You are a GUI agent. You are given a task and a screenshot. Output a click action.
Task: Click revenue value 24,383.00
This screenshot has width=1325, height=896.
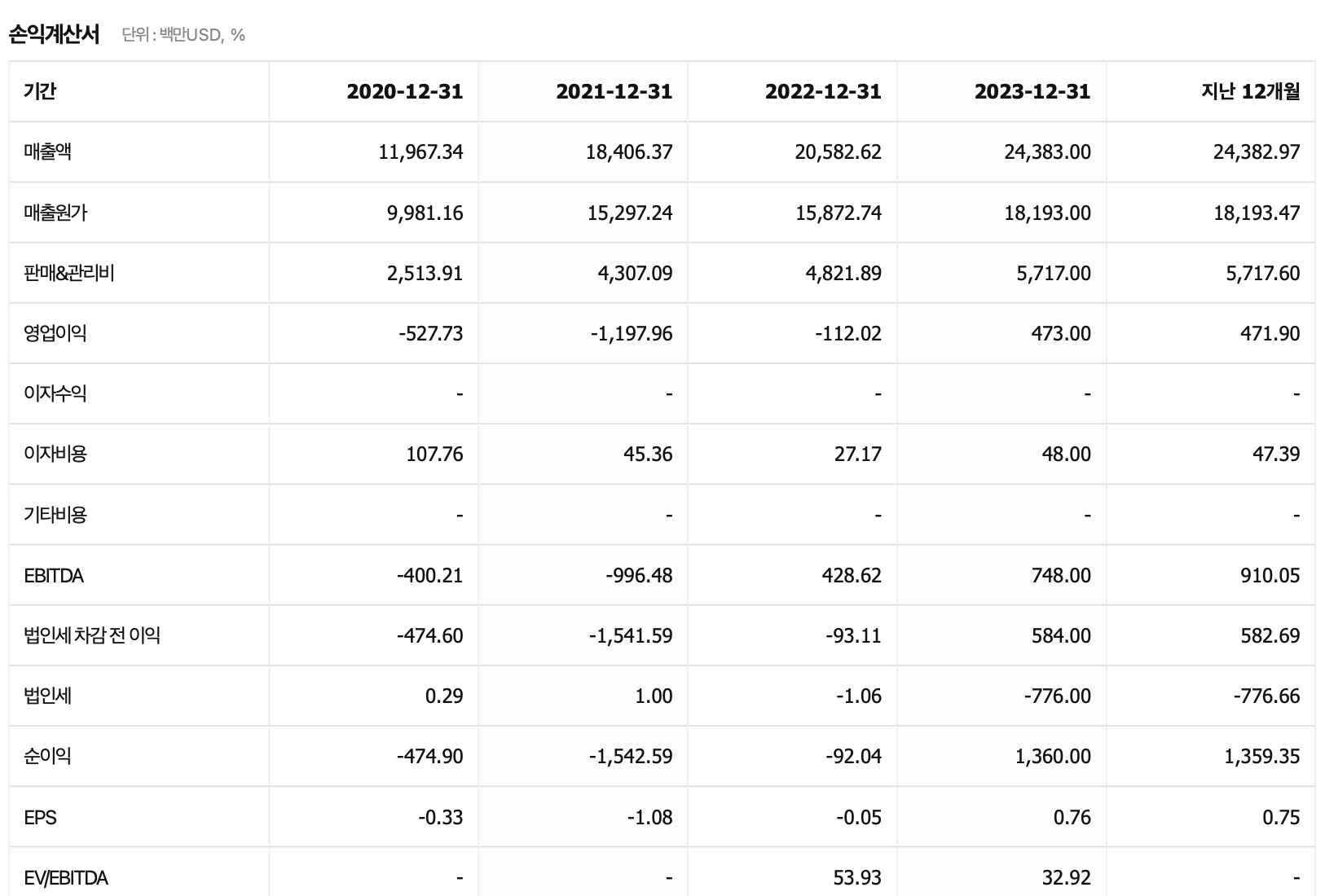(1047, 152)
